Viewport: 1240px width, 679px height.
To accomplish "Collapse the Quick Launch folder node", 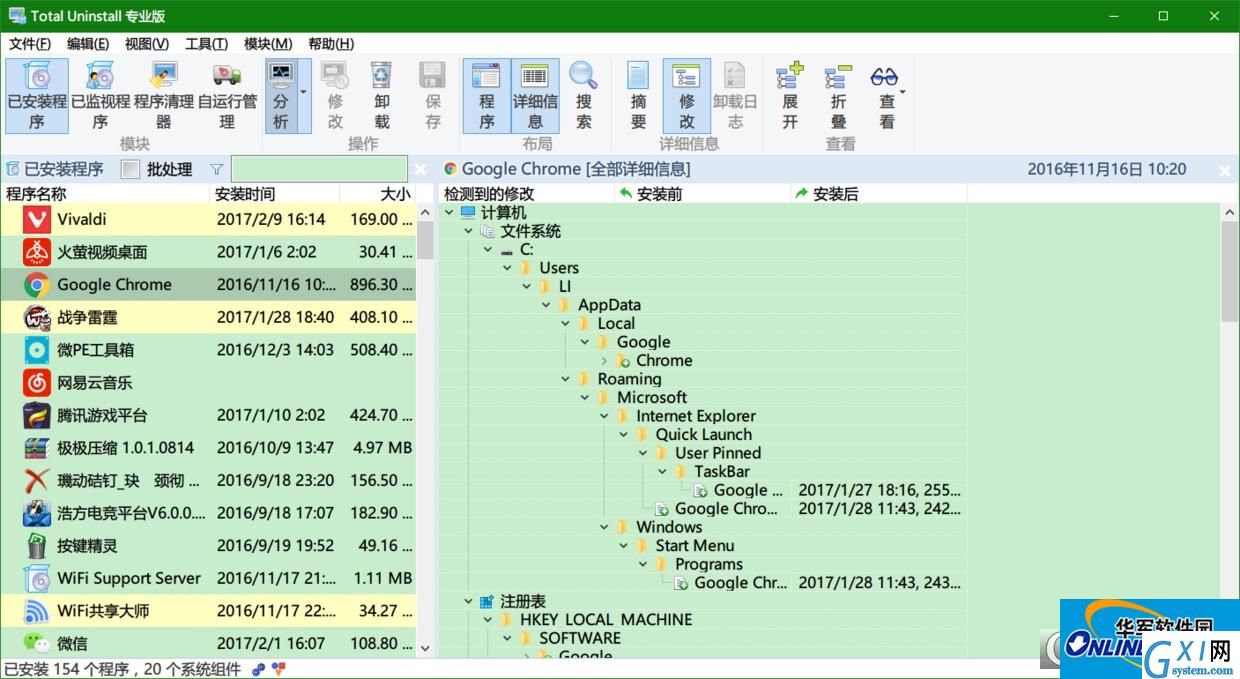I will click(623, 435).
